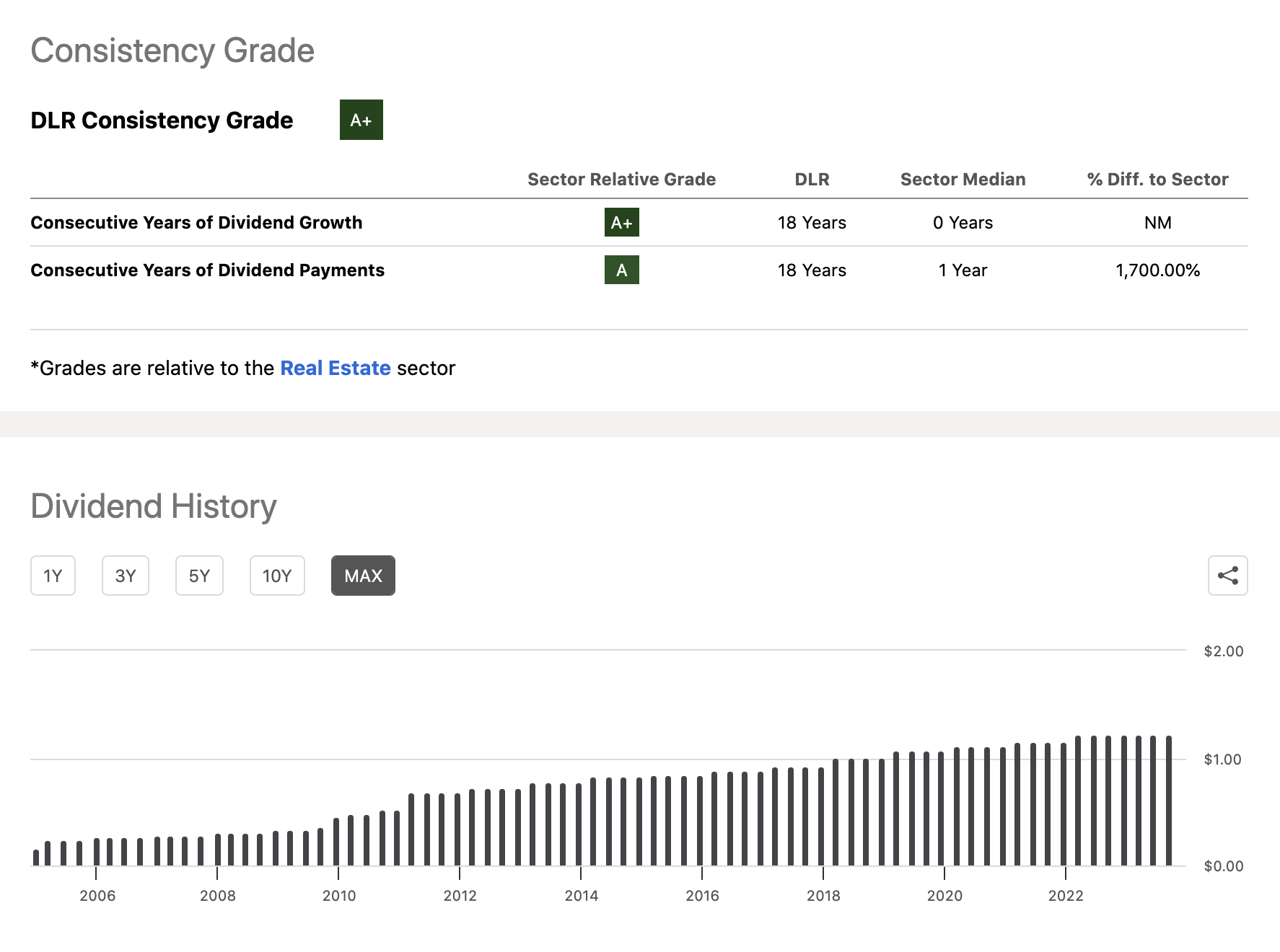Click the Sector Relative Grade column header
The image size is (1280, 952).
[x=621, y=179]
